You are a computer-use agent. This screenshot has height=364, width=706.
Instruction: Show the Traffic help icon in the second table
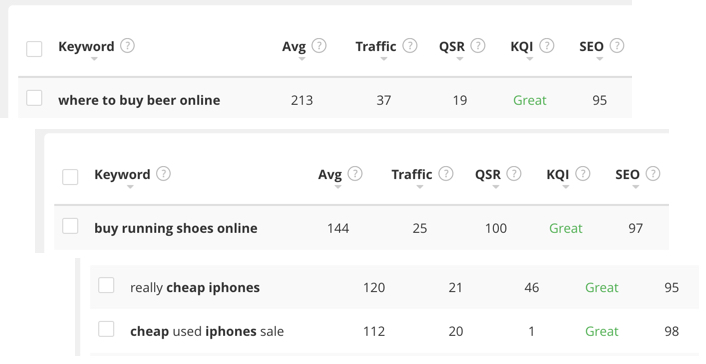(446, 173)
